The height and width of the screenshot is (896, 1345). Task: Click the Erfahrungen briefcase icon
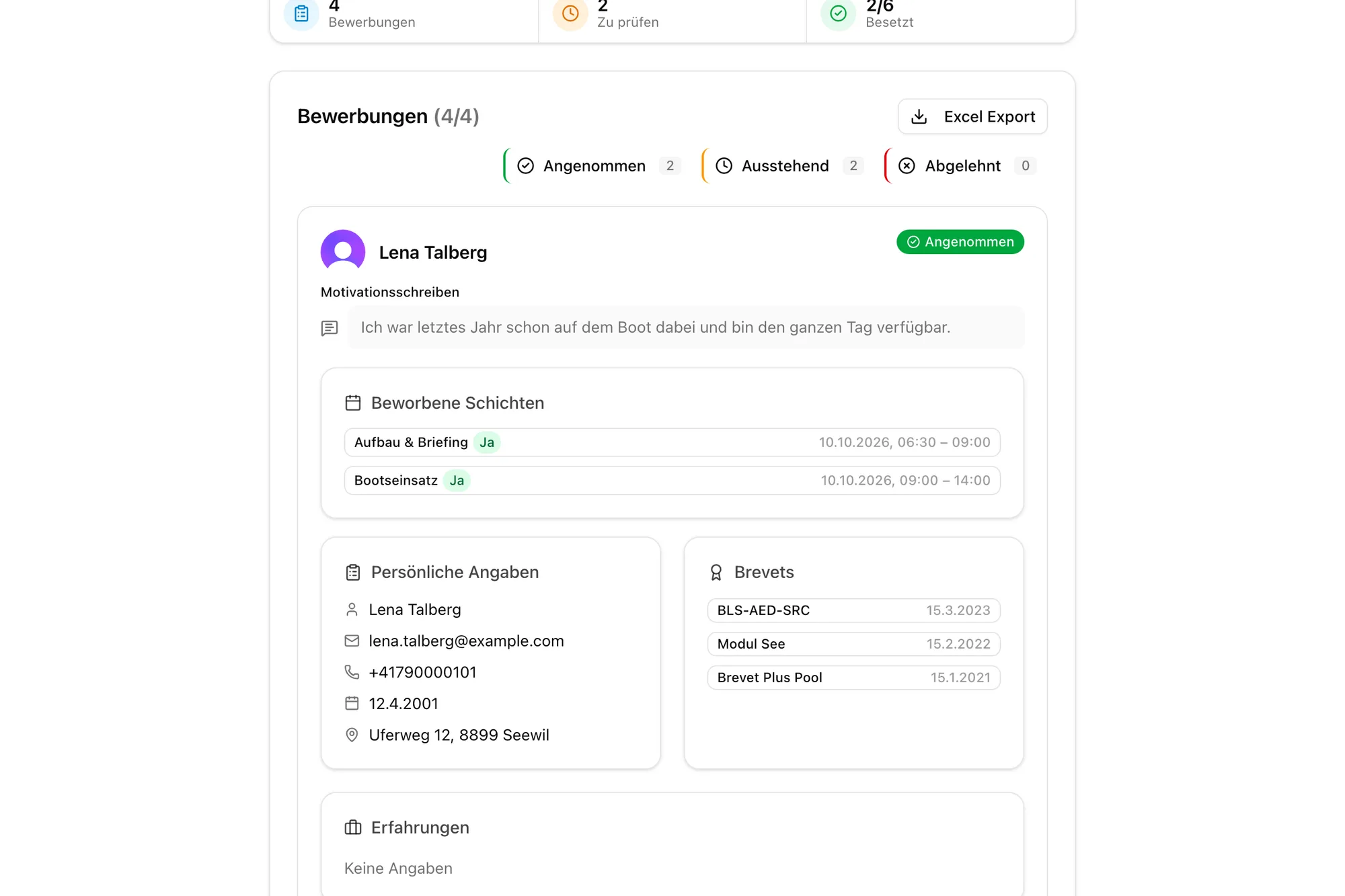pyautogui.click(x=353, y=827)
